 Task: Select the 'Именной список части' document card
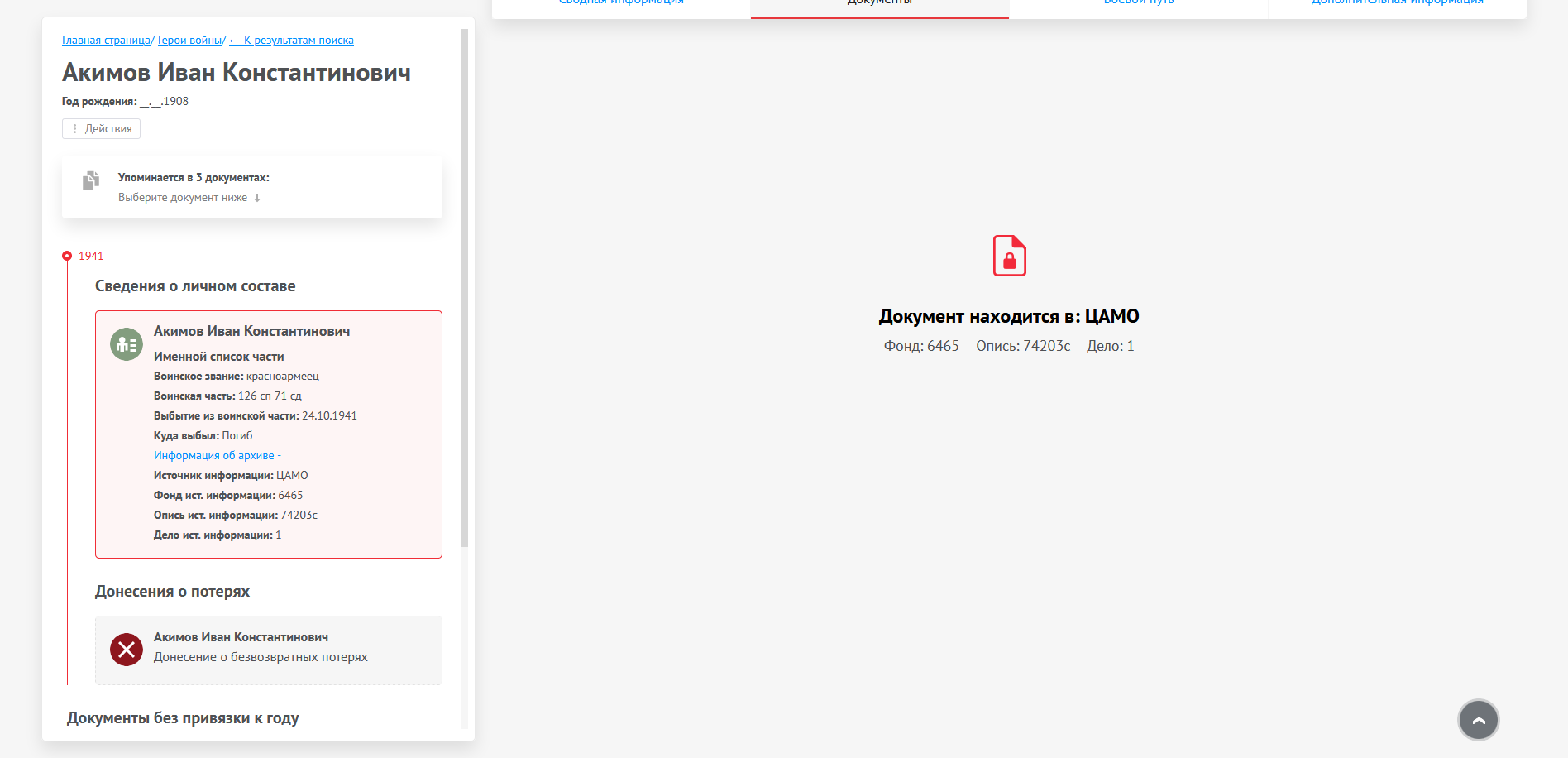[x=269, y=434]
